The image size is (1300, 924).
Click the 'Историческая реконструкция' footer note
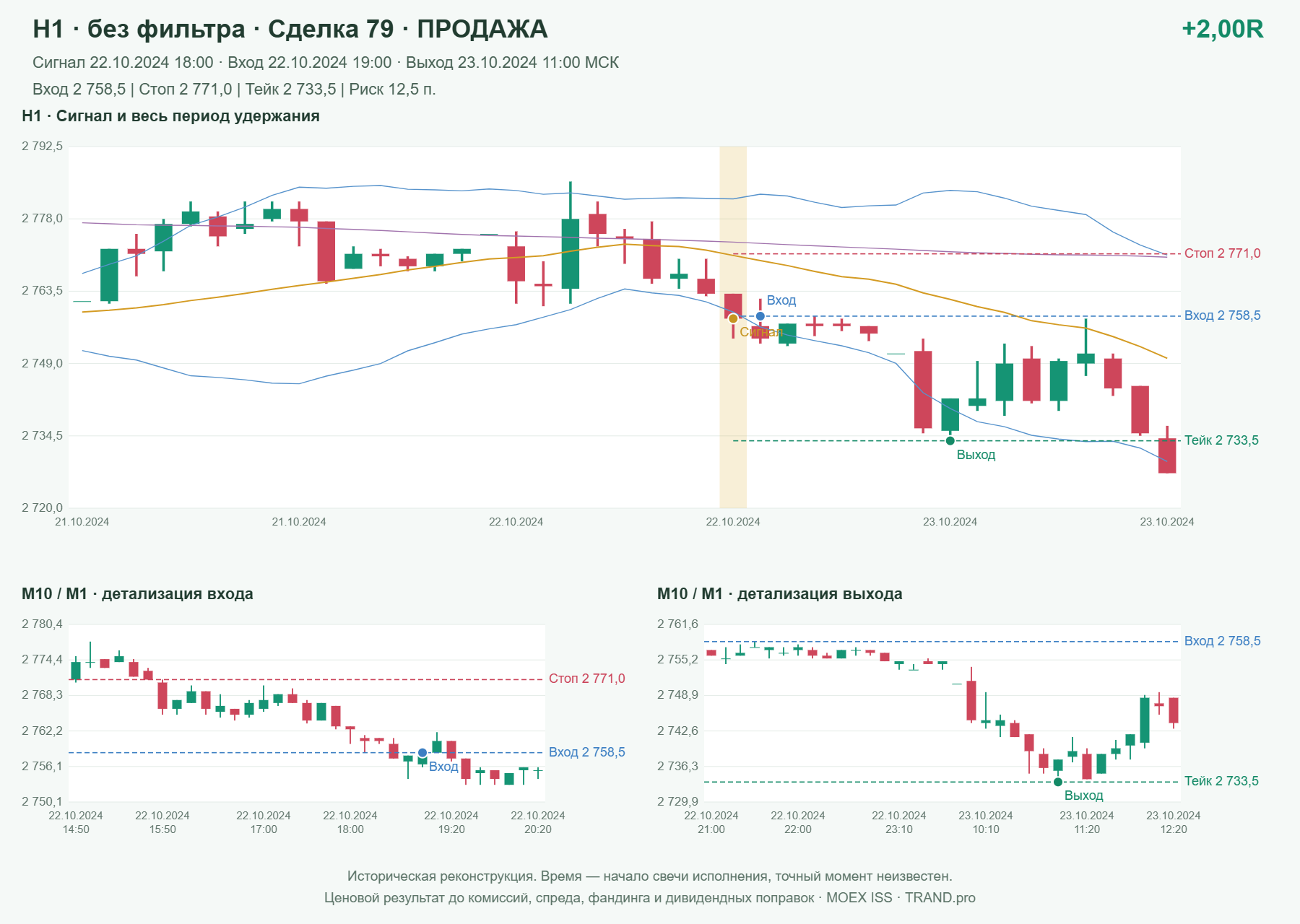pos(649,876)
